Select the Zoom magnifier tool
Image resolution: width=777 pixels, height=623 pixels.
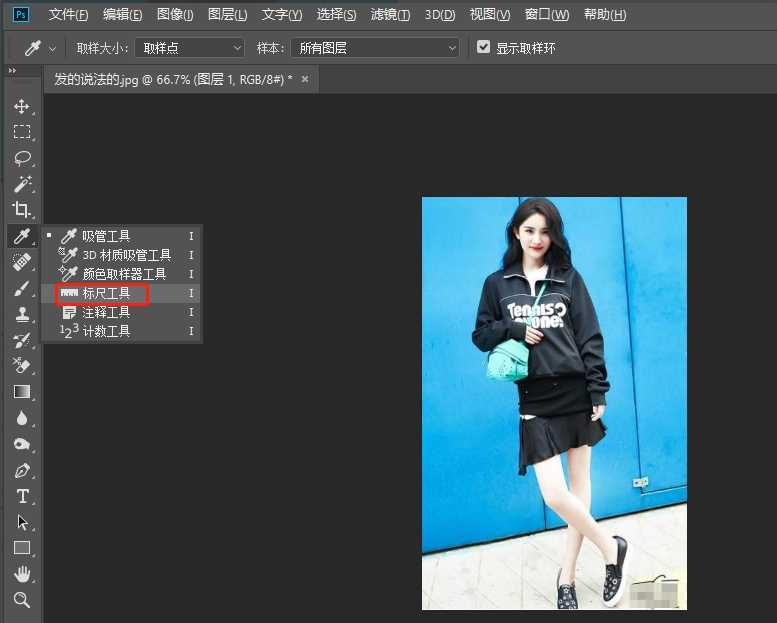pos(21,600)
